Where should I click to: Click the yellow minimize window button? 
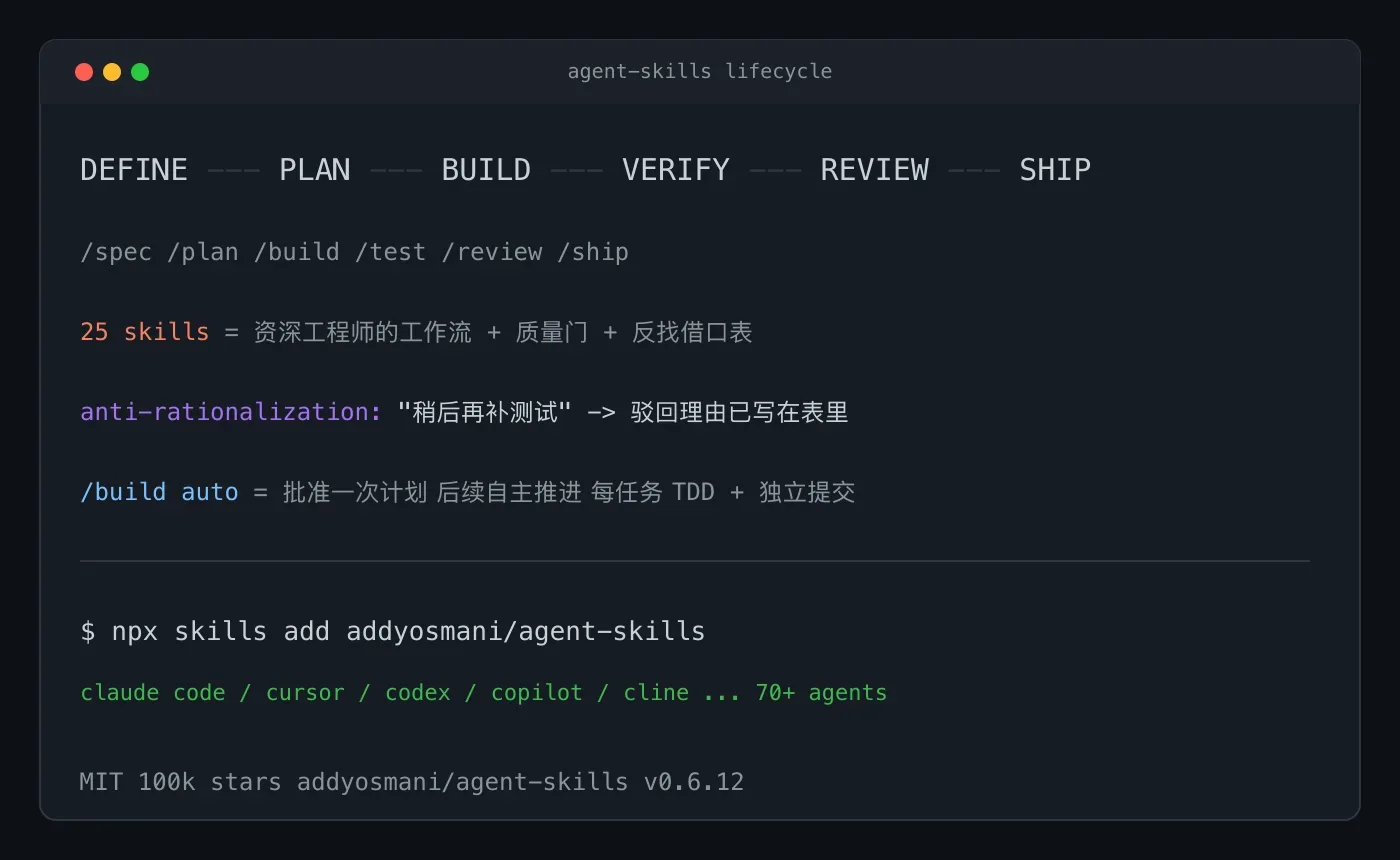(x=112, y=72)
